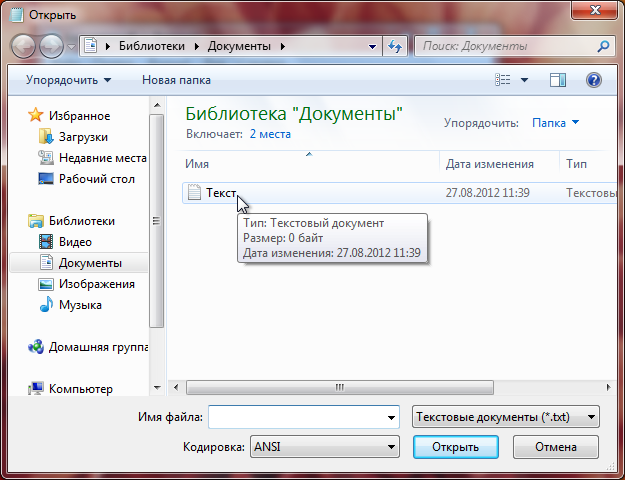Open Изображения library

click(97, 284)
